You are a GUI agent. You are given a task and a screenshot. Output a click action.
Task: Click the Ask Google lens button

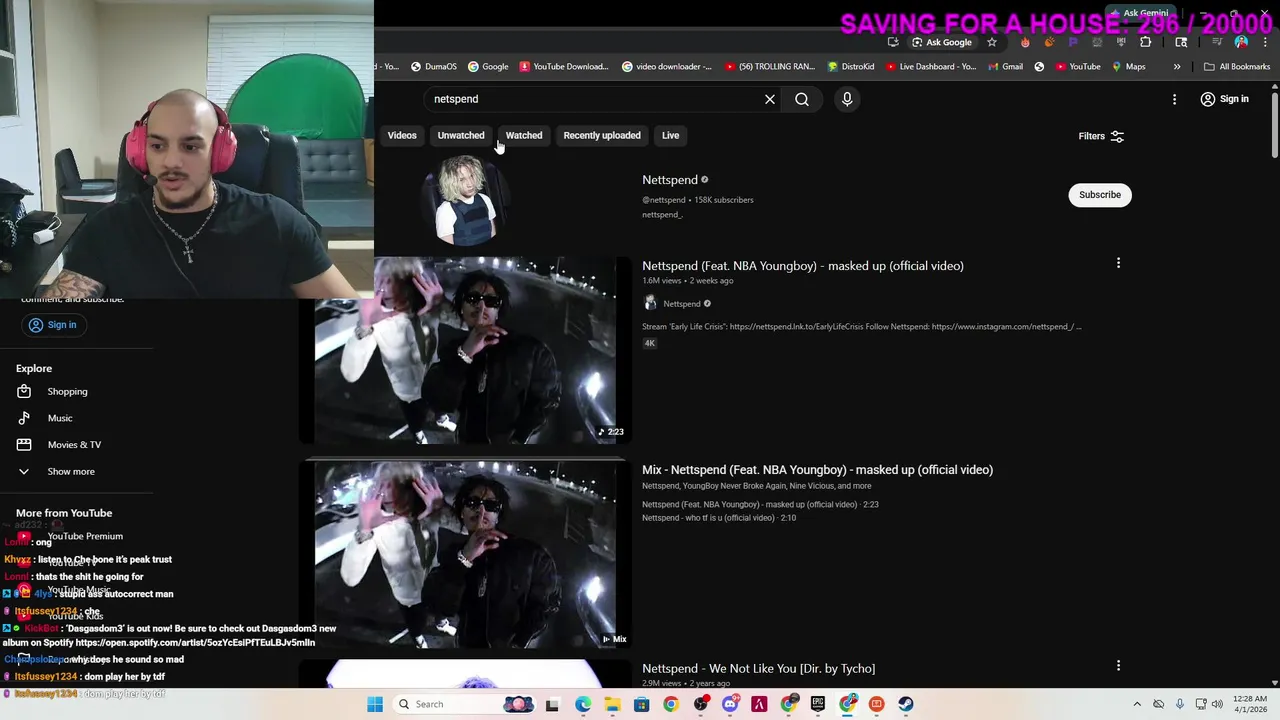pos(942,42)
